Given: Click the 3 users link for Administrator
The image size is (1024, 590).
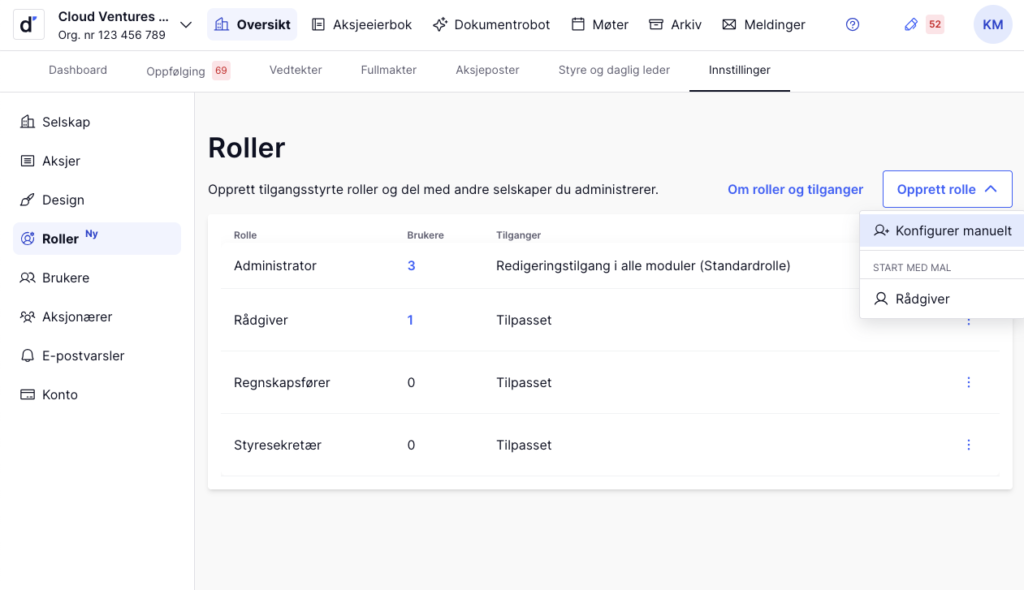Looking at the screenshot, I should point(411,266).
